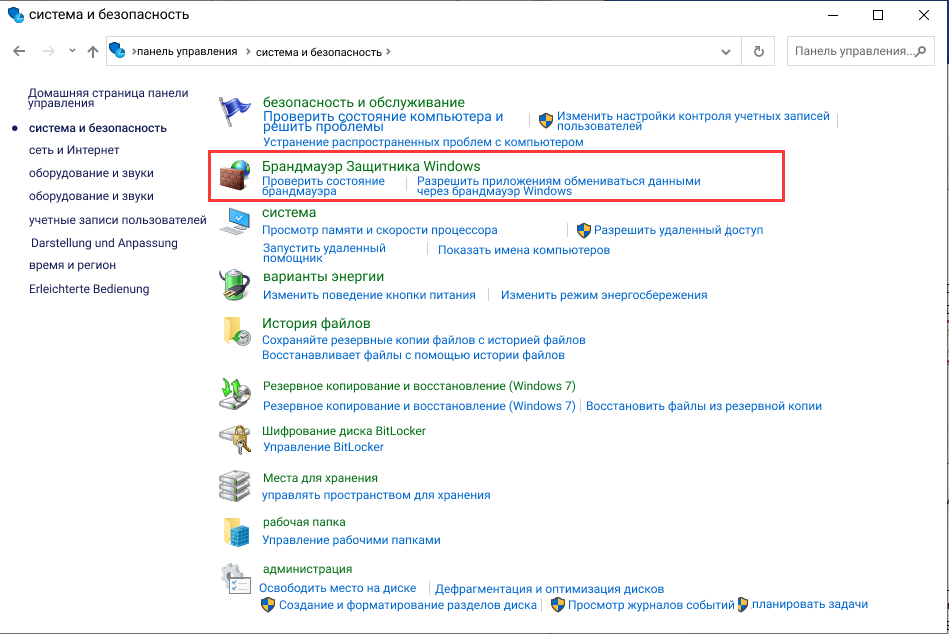Open администрация heading link
Image resolution: width=949 pixels, height=634 pixels.
(x=307, y=569)
